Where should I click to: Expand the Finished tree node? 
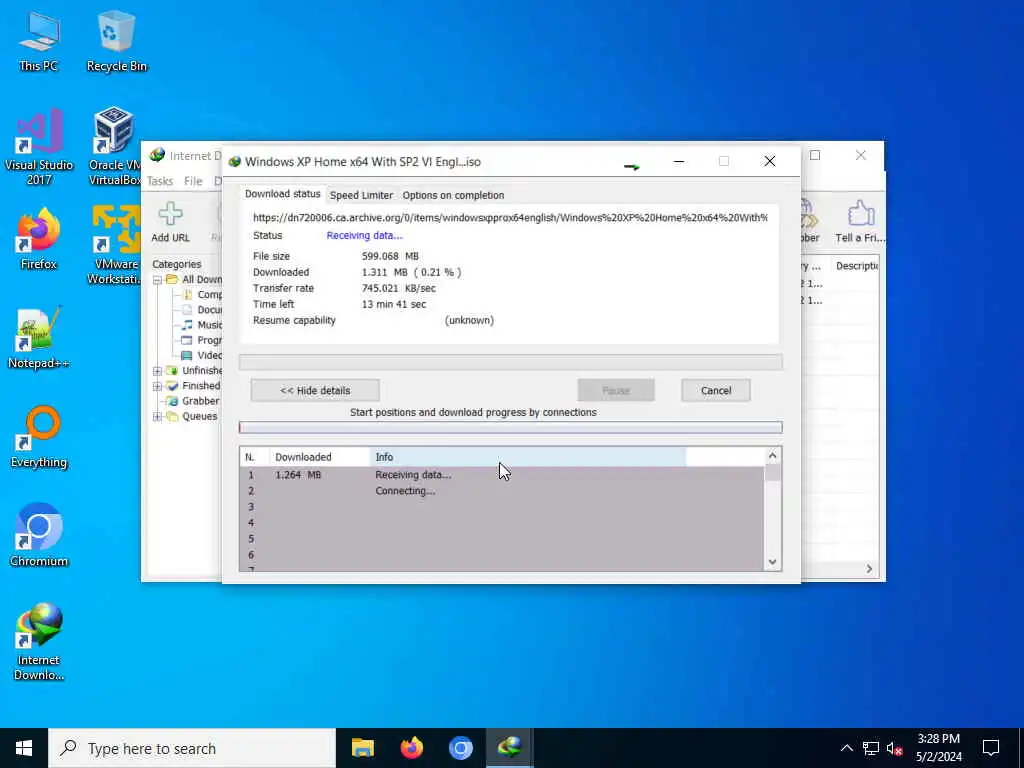pos(157,386)
